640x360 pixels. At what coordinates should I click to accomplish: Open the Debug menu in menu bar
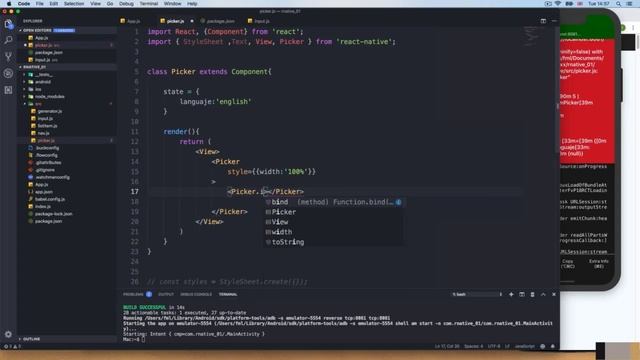(x=126, y=4)
